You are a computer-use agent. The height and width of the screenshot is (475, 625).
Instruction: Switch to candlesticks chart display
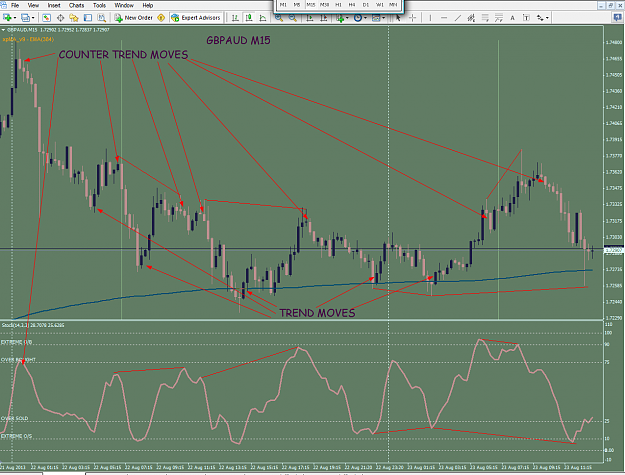pos(249,18)
